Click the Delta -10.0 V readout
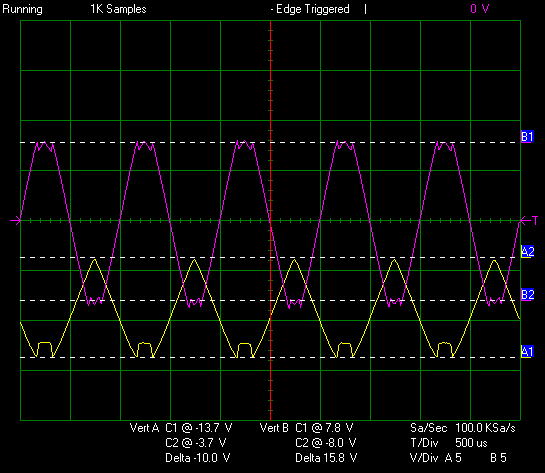This screenshot has height=473, width=545. [x=197, y=458]
